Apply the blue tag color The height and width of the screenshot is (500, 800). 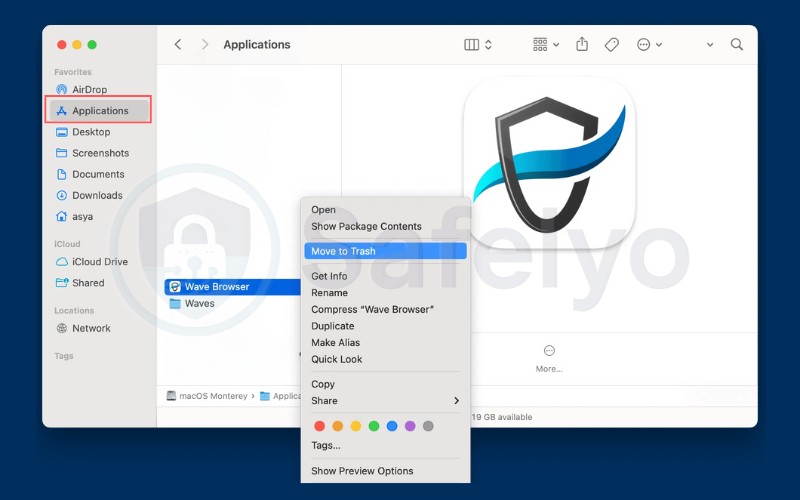tap(392, 426)
